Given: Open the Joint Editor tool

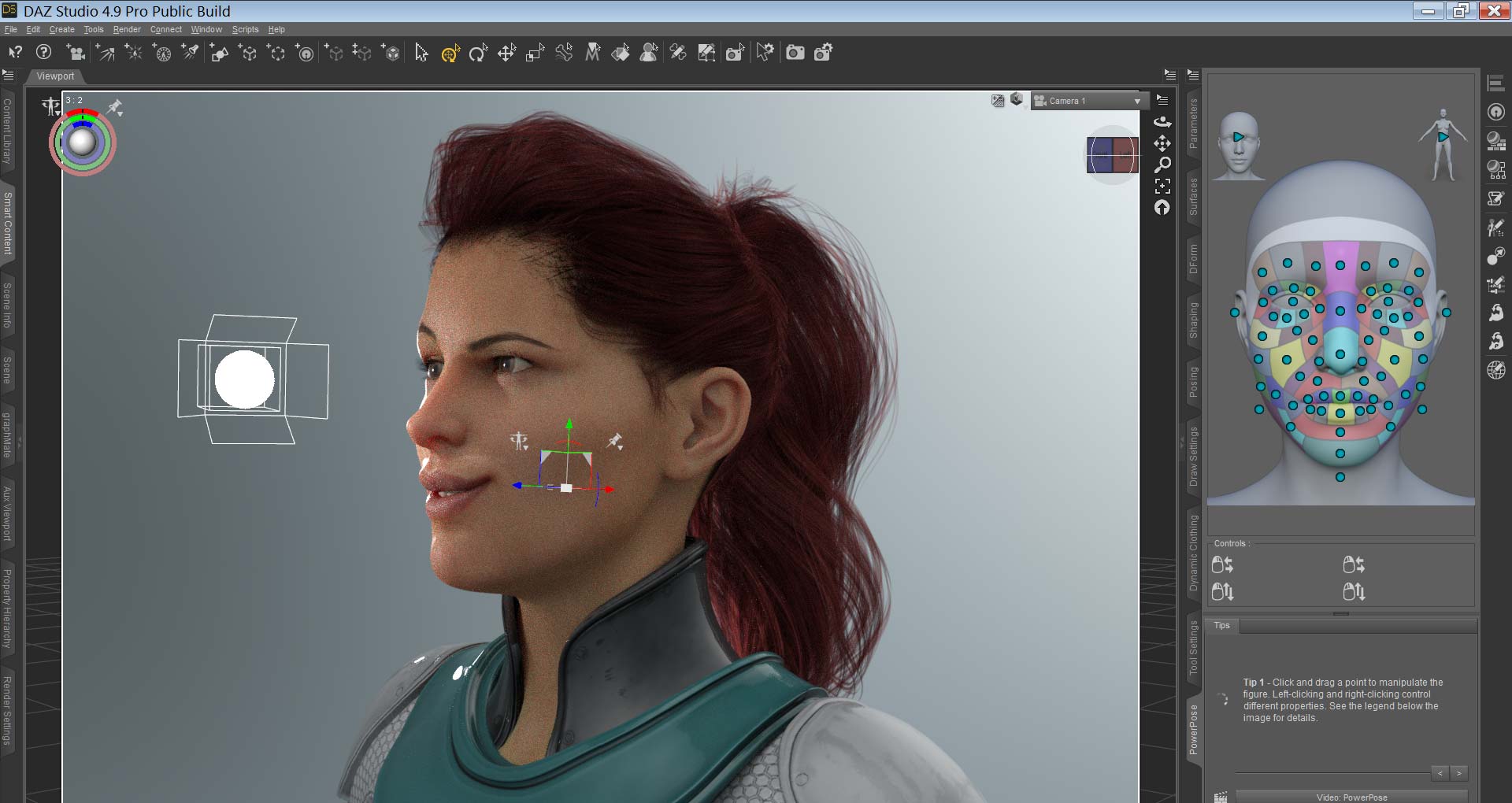Looking at the screenshot, I should tap(564, 52).
